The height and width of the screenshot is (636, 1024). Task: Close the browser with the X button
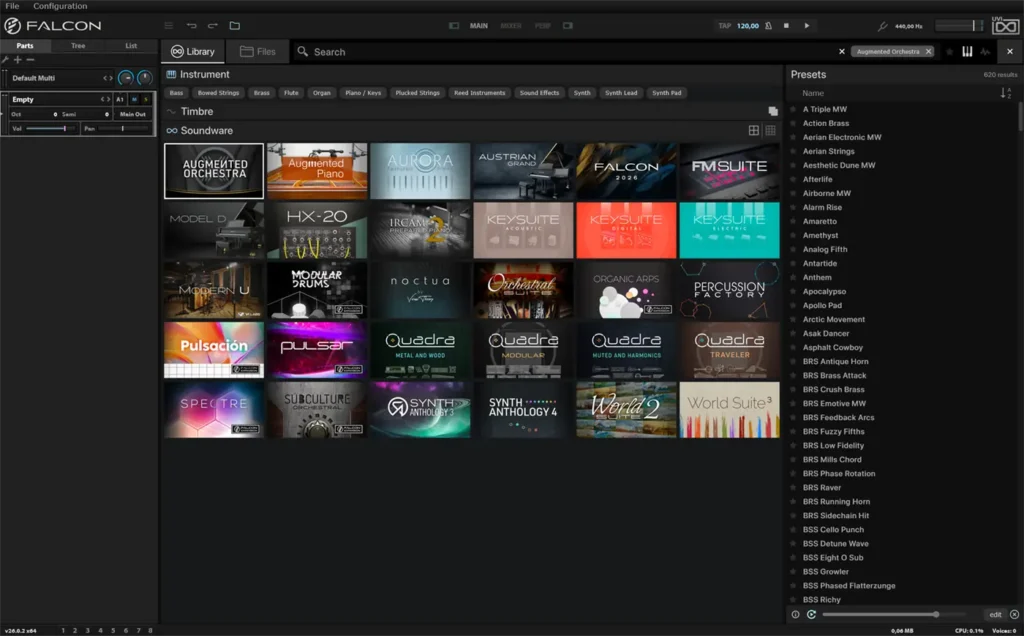pos(1010,52)
